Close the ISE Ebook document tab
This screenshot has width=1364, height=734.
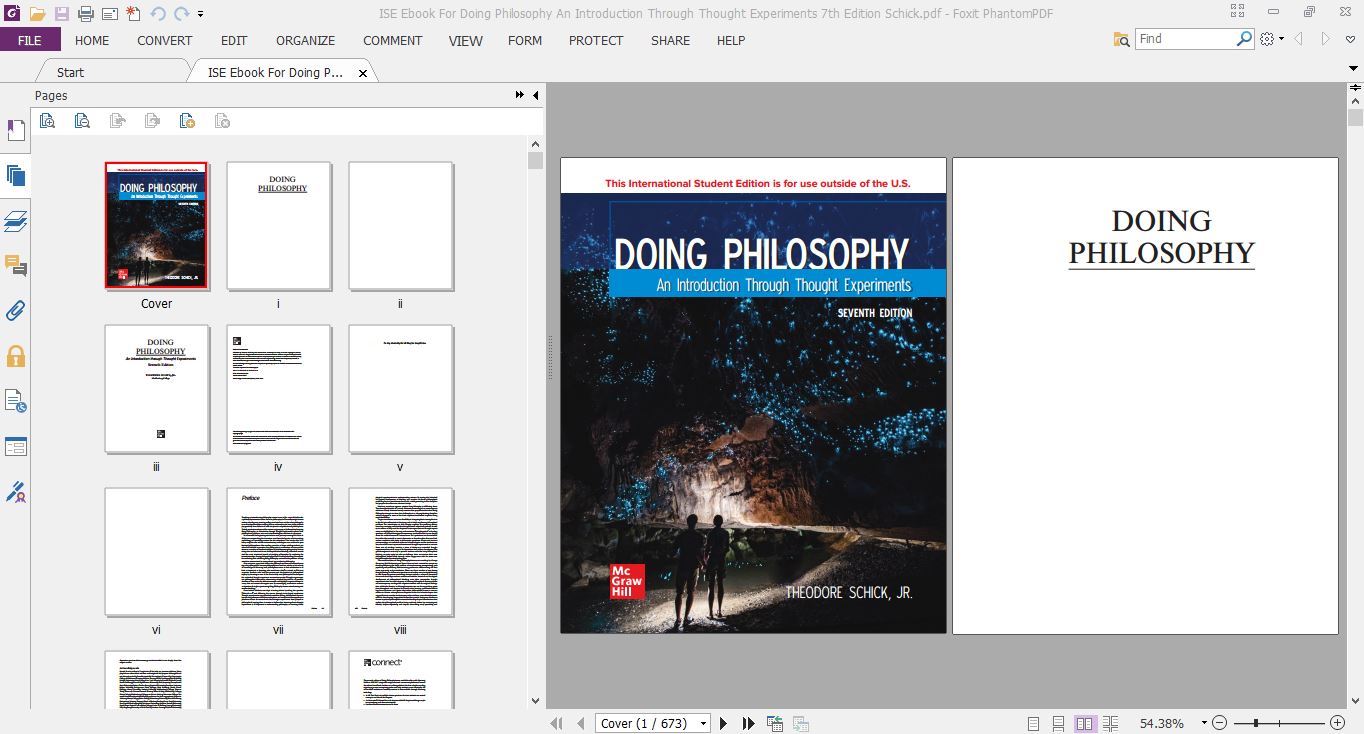(x=363, y=73)
